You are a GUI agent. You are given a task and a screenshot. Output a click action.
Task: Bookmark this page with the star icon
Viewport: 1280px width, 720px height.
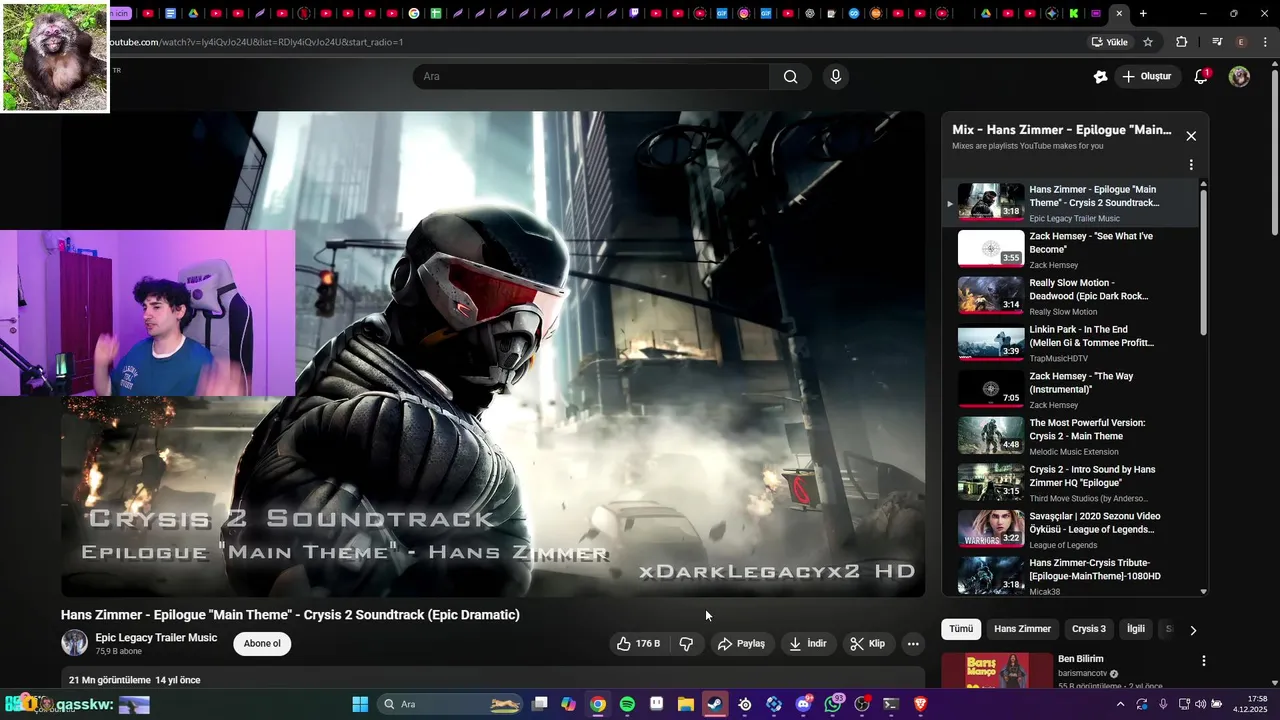coord(1148,42)
